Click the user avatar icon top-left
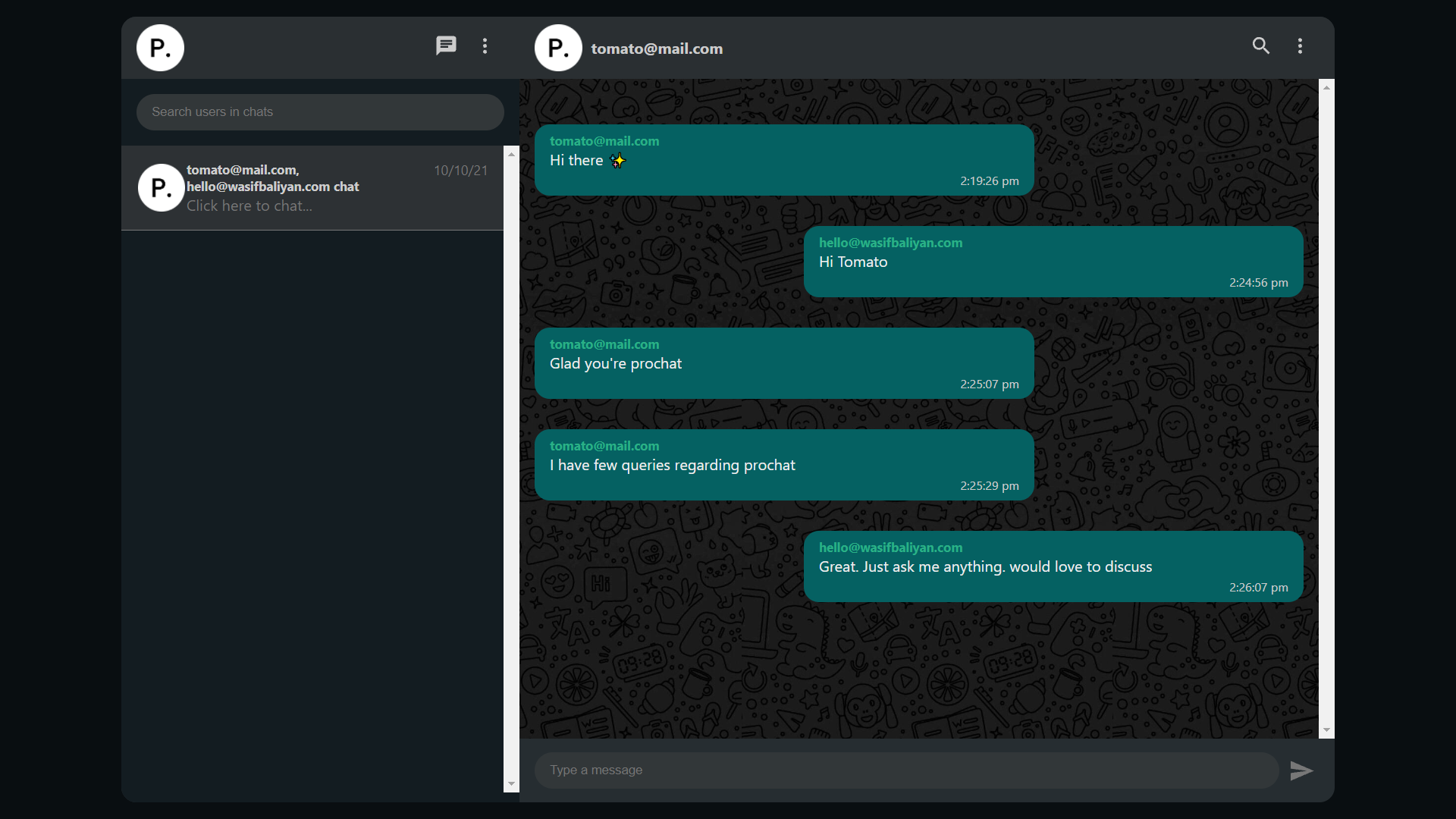 [160, 47]
